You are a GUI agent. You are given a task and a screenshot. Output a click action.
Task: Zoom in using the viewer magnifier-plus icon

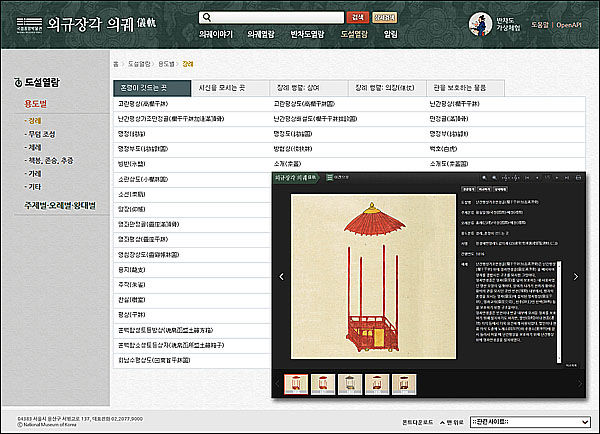pos(484,178)
